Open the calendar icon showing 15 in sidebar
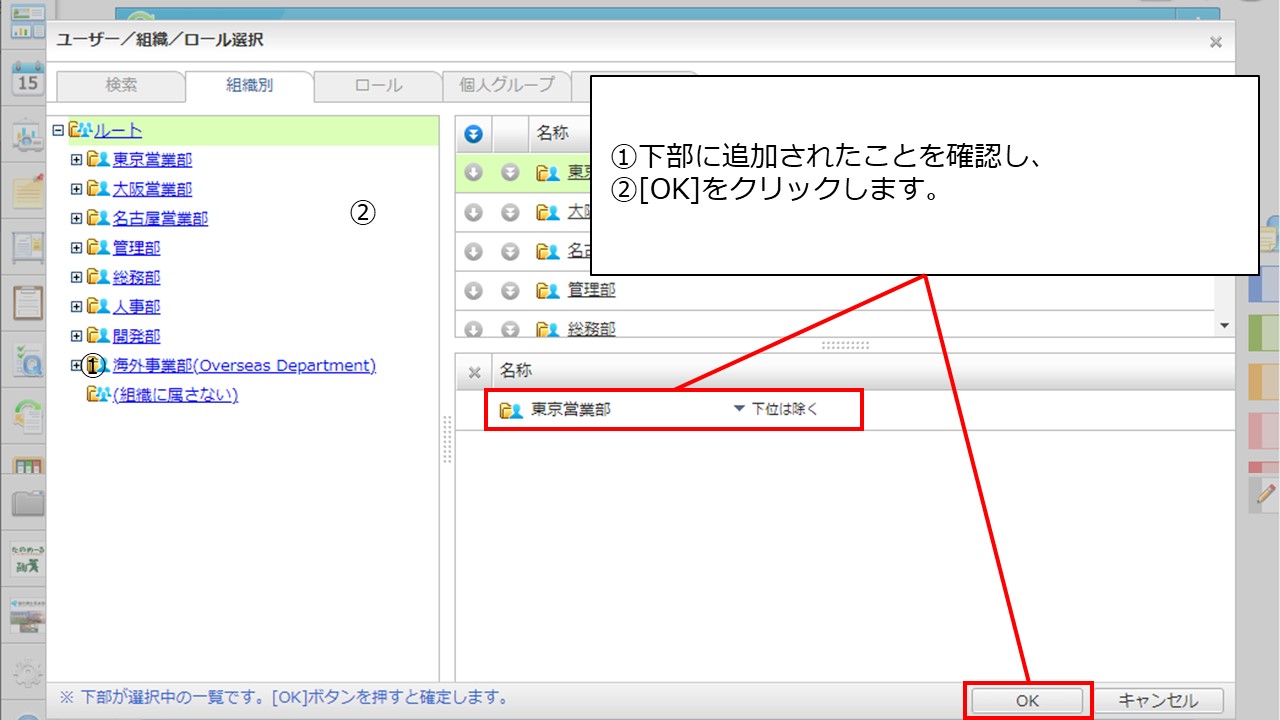This screenshot has height=720, width=1280. [x=27, y=79]
